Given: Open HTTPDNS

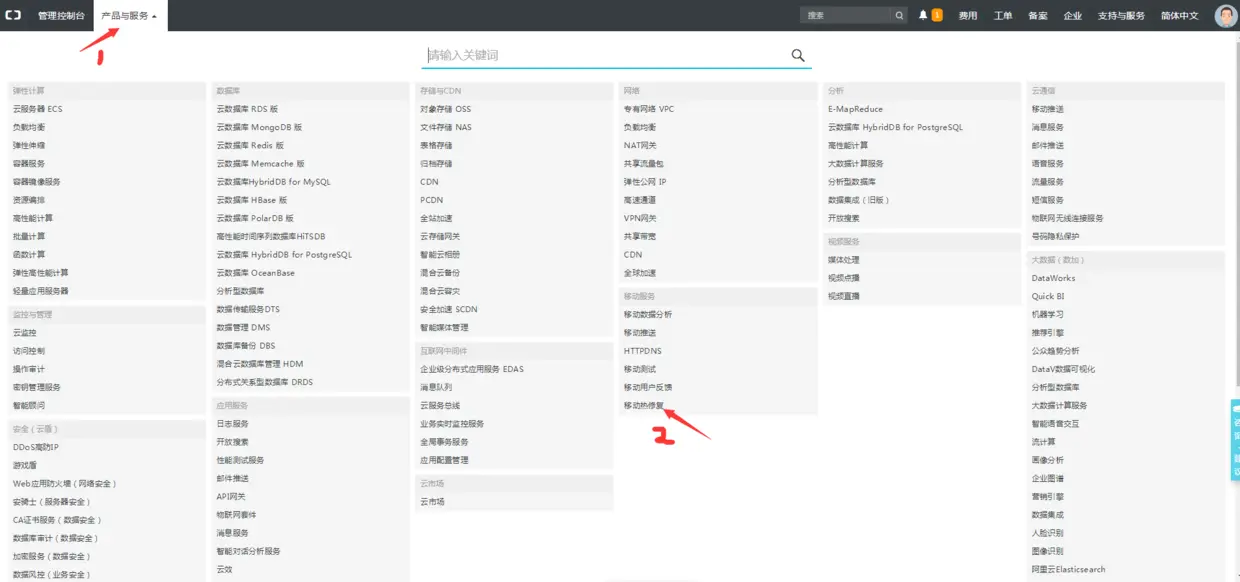Looking at the screenshot, I should point(643,351).
